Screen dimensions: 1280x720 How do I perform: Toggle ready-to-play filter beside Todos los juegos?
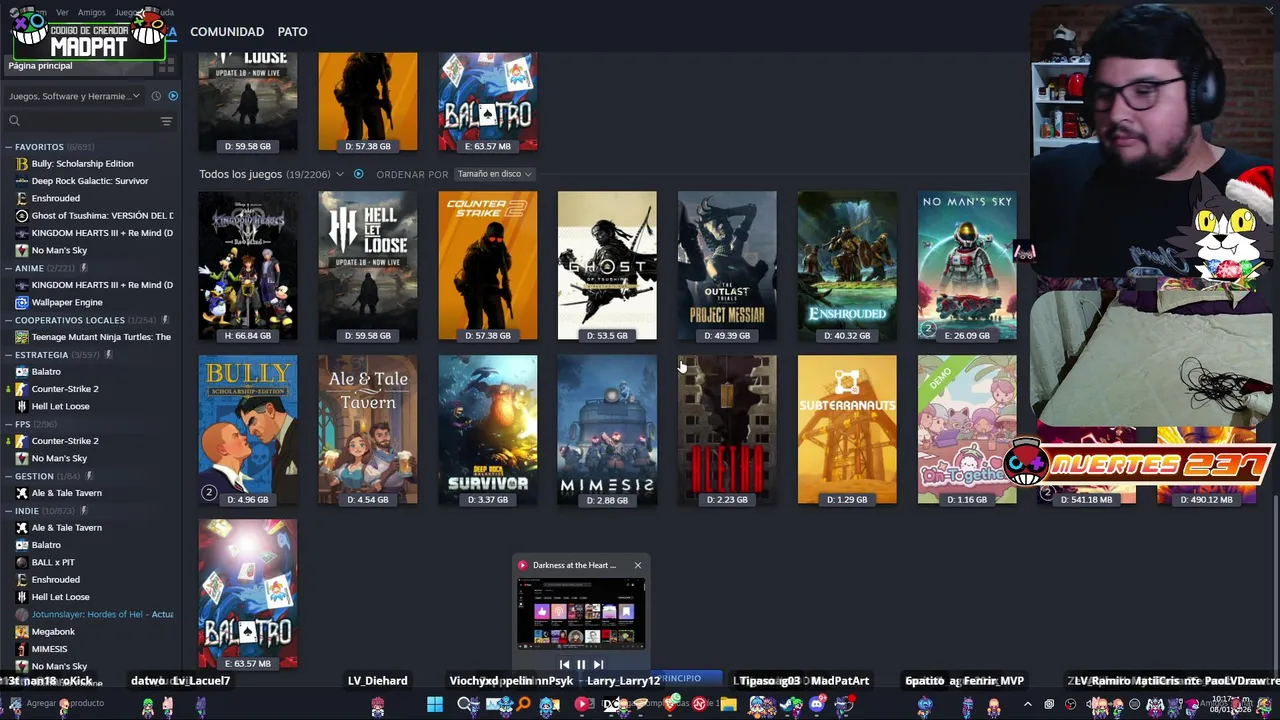(358, 174)
